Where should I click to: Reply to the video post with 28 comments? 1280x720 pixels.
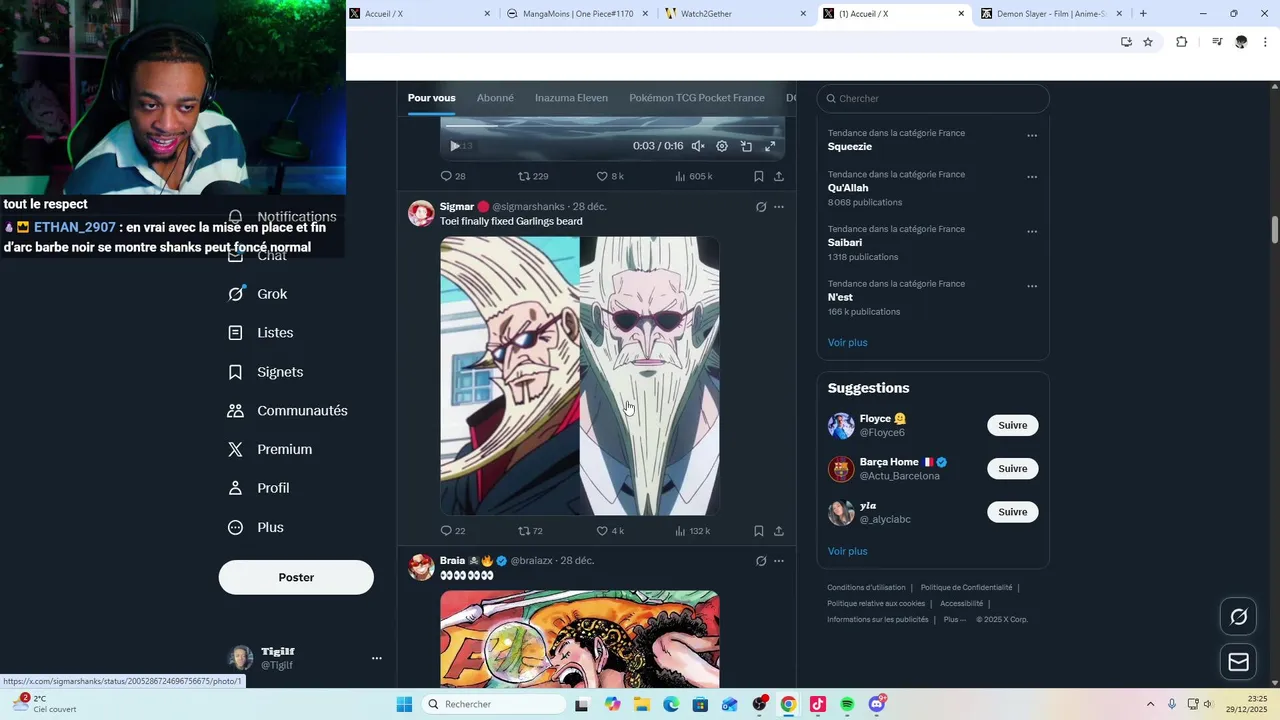(453, 176)
